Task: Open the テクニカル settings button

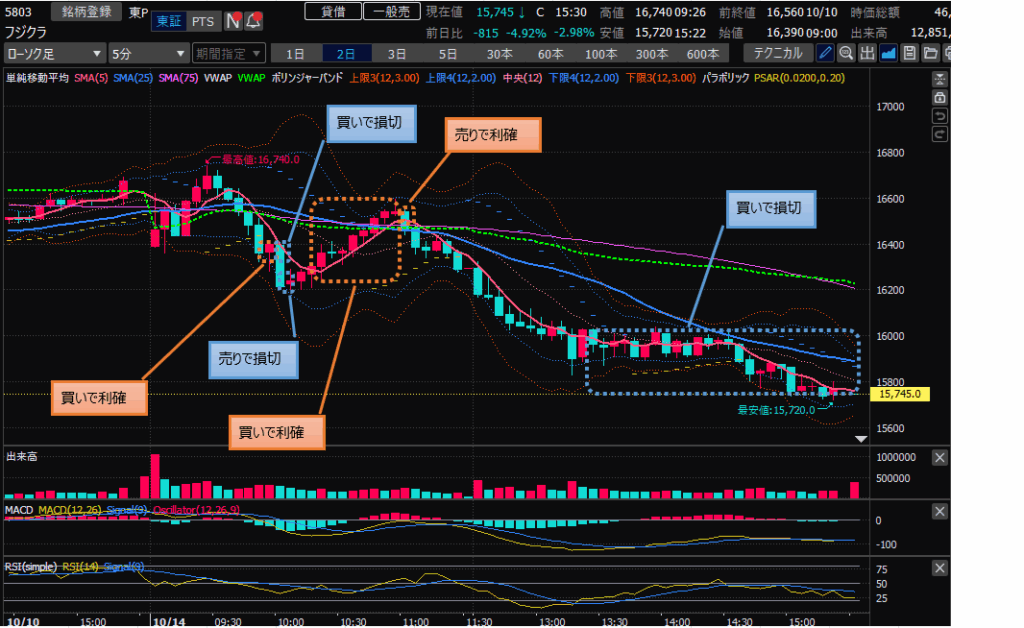Action: (x=778, y=53)
